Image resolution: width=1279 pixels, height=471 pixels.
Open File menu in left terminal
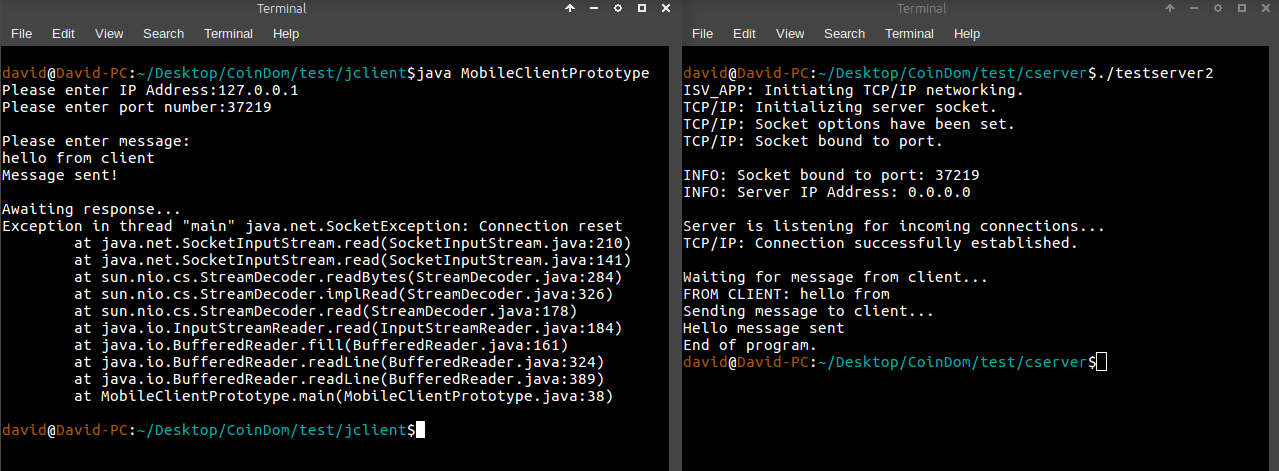click(22, 33)
